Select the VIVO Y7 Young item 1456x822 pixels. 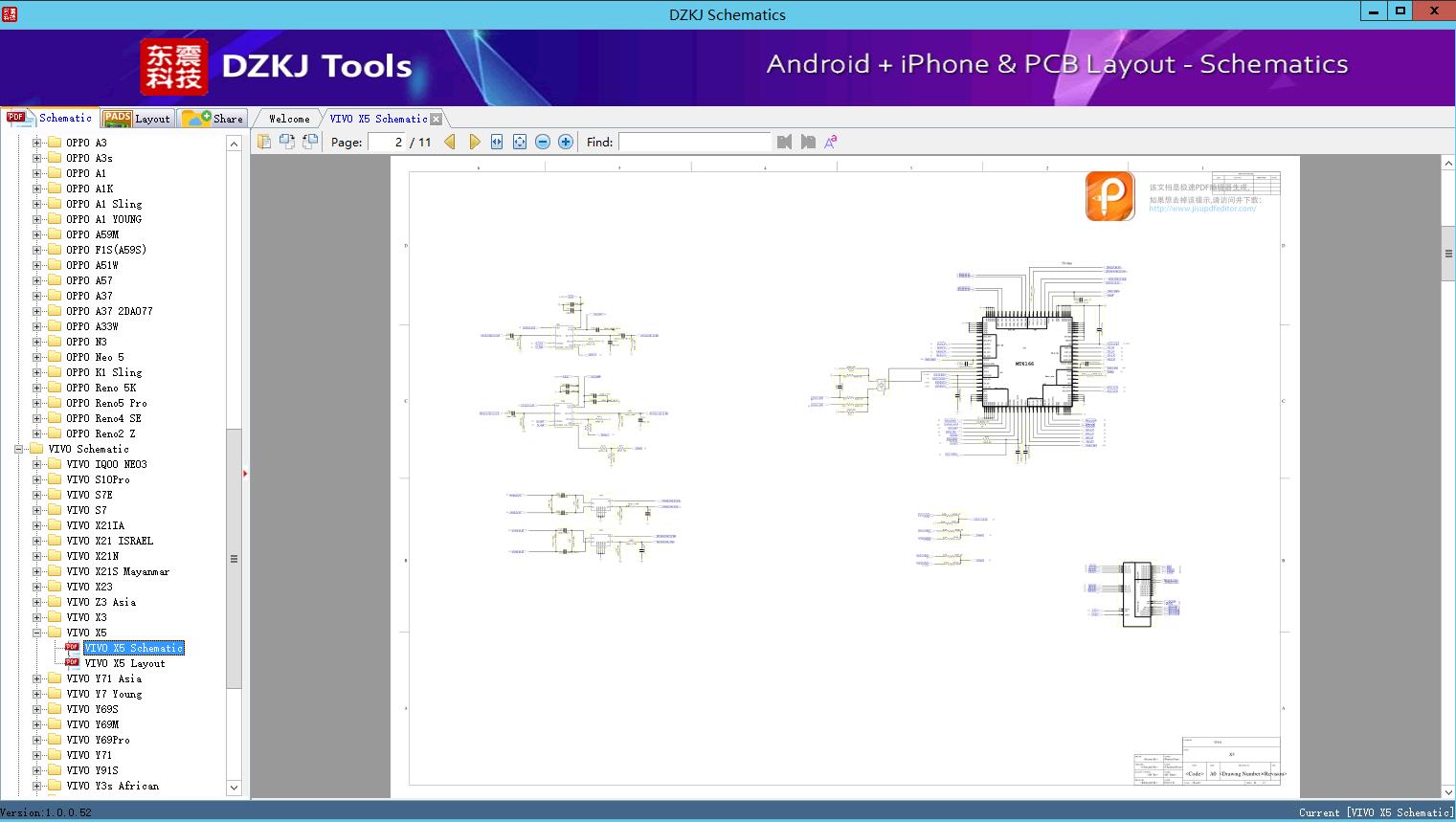pos(103,694)
